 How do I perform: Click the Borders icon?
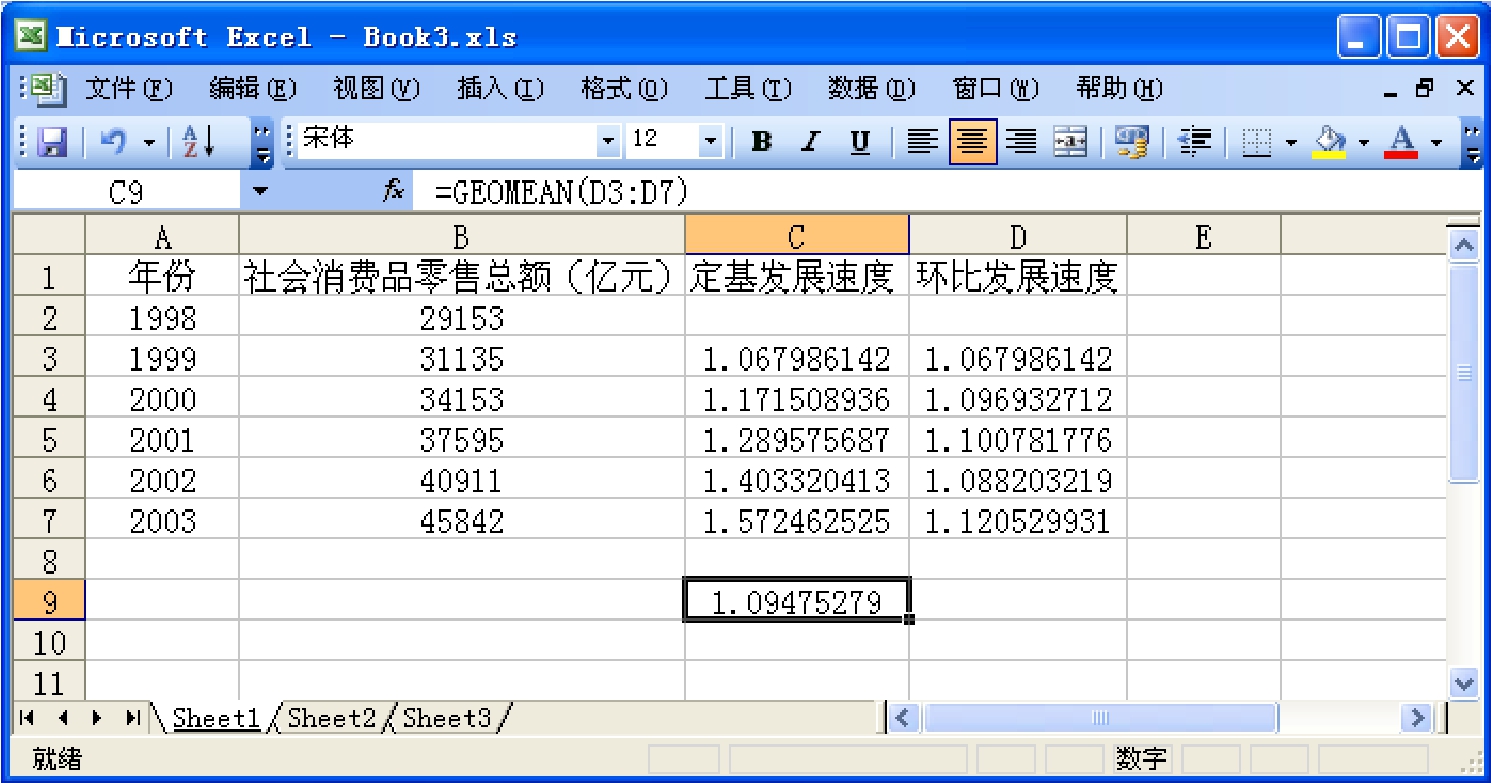click(1255, 143)
